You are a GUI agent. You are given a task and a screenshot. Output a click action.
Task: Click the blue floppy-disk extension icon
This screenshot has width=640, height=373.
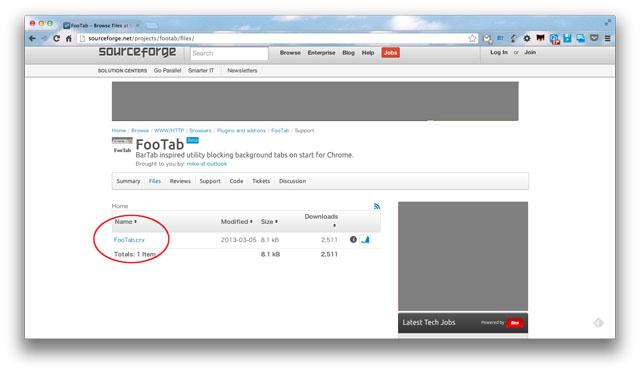pos(567,38)
